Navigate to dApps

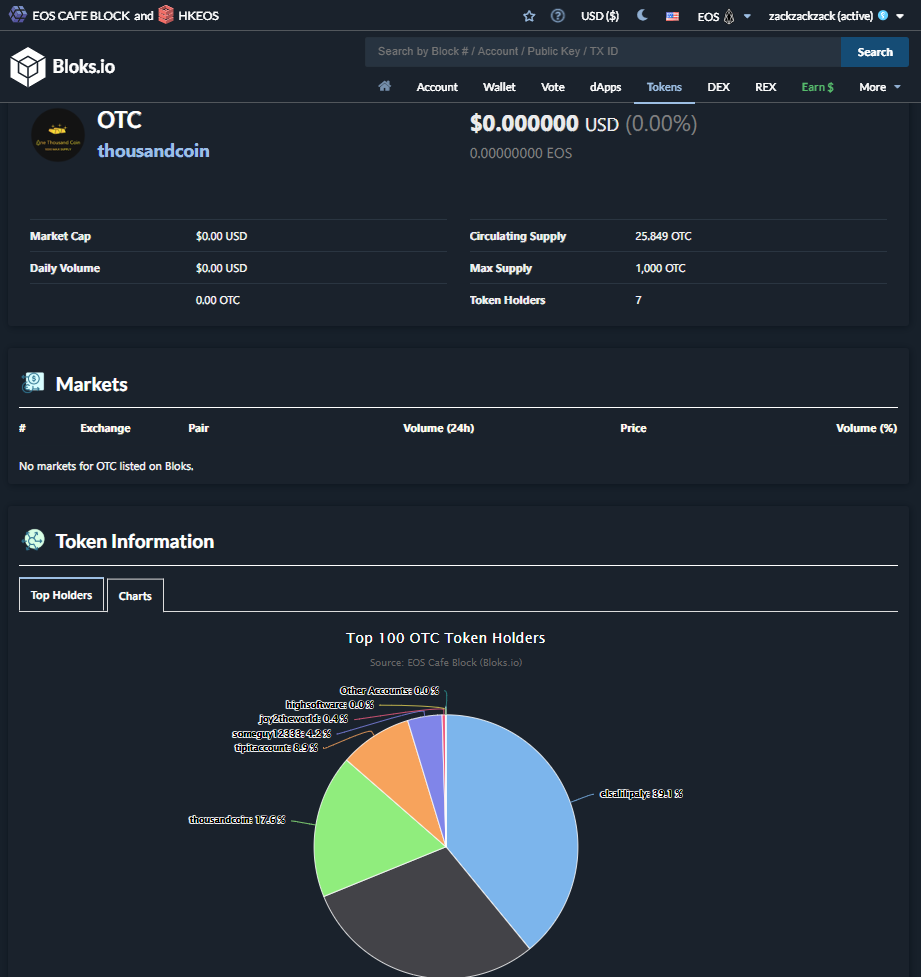click(x=605, y=87)
